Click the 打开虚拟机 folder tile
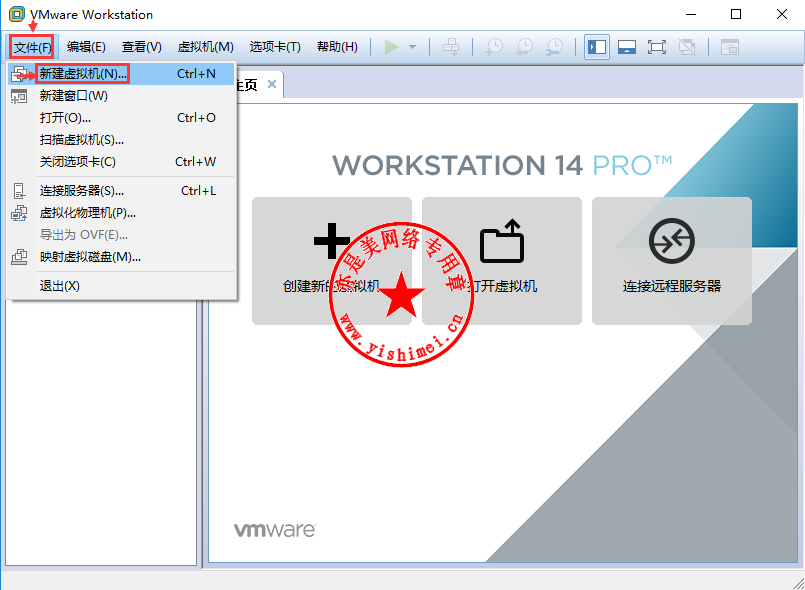This screenshot has width=805, height=590. point(502,261)
